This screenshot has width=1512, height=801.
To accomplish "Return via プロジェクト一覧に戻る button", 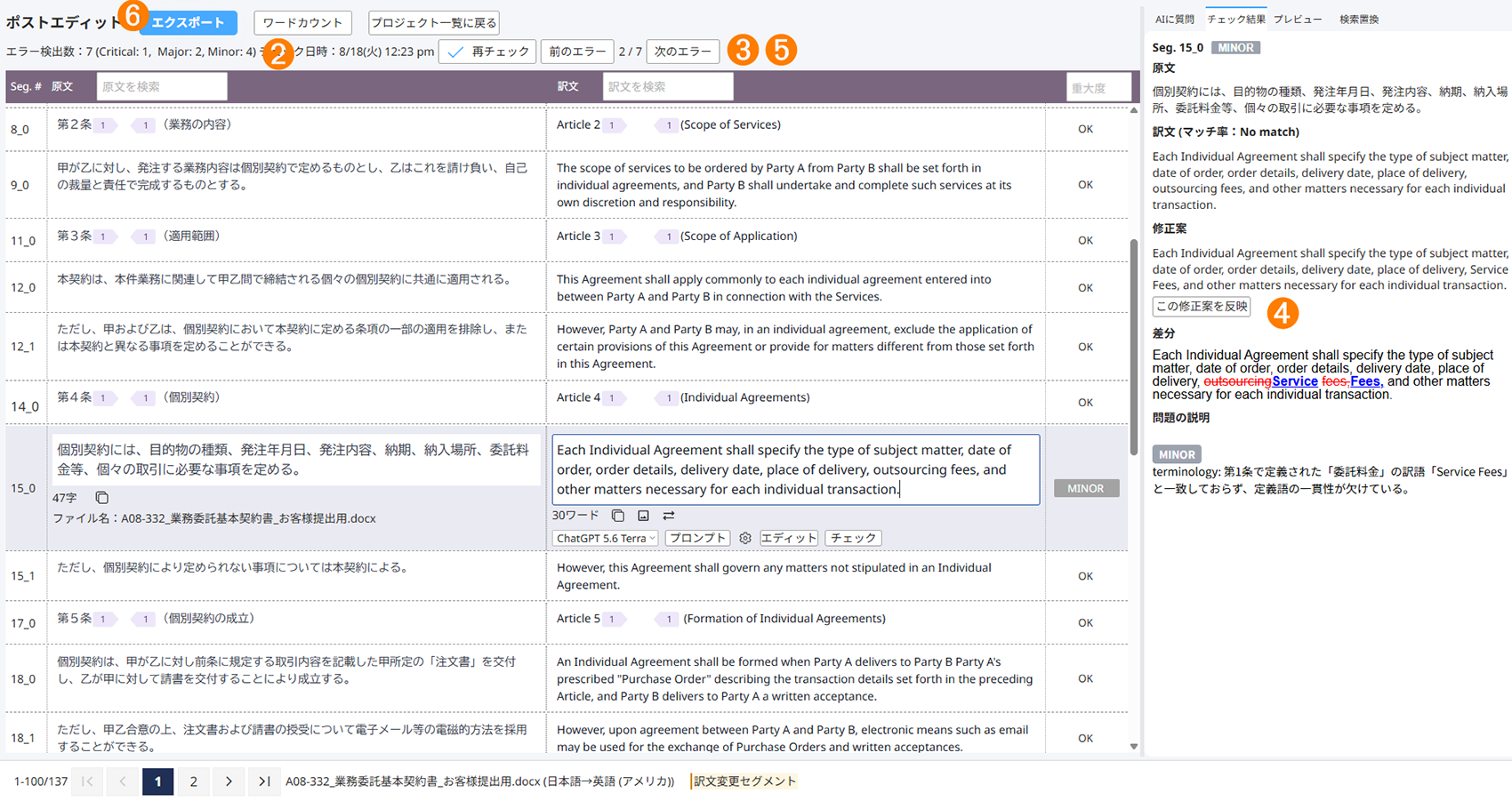I will tap(433, 22).
